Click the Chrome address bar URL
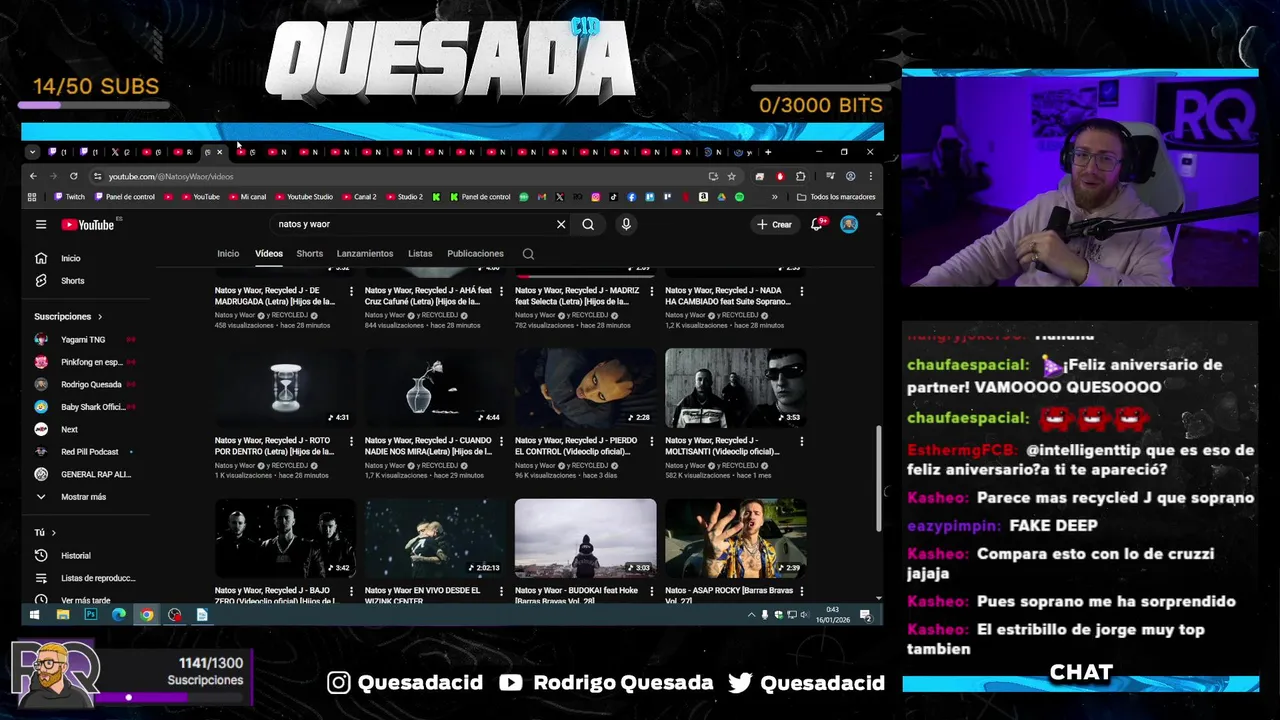The height and width of the screenshot is (720, 1280). pos(171,176)
